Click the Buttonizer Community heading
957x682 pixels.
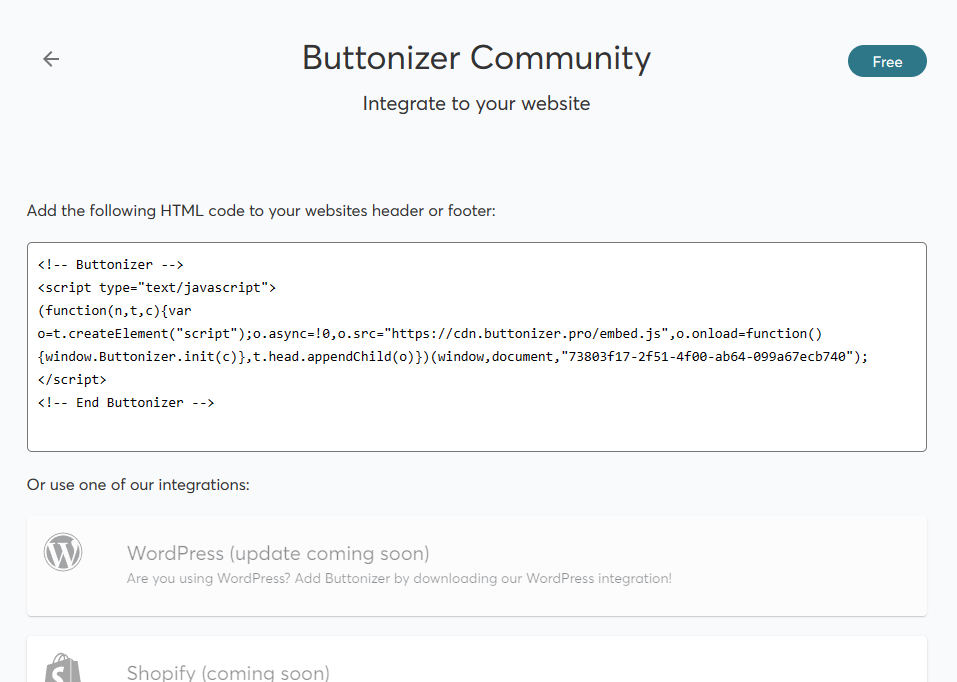point(477,59)
